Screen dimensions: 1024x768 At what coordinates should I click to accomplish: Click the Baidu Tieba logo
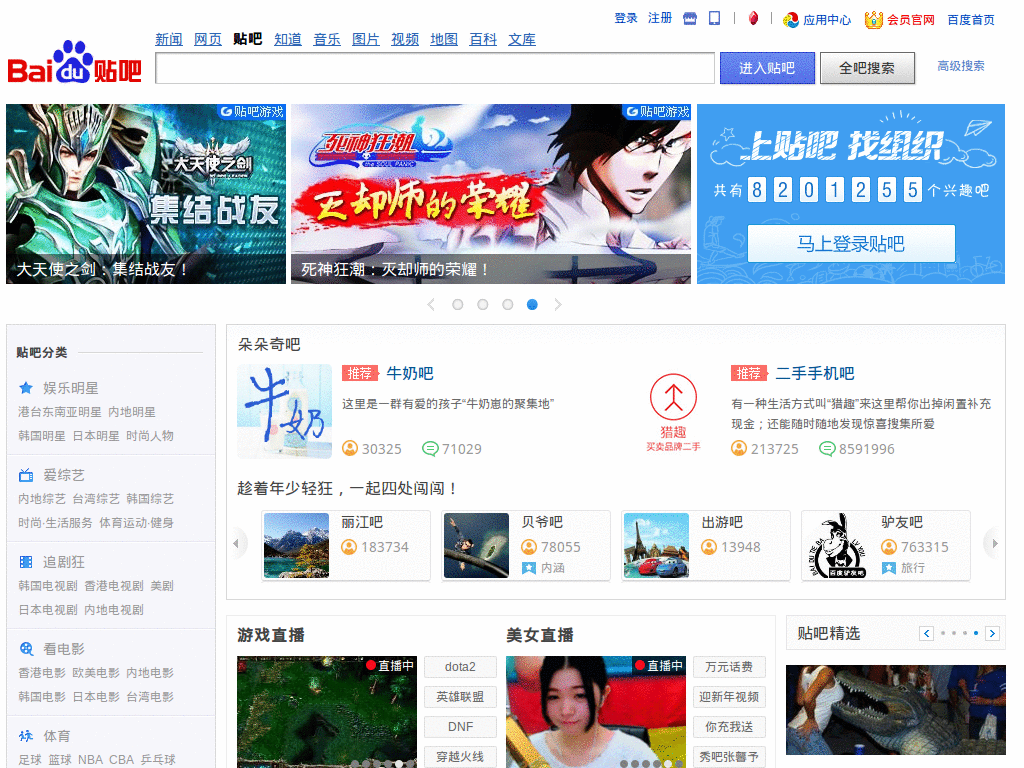point(74,63)
